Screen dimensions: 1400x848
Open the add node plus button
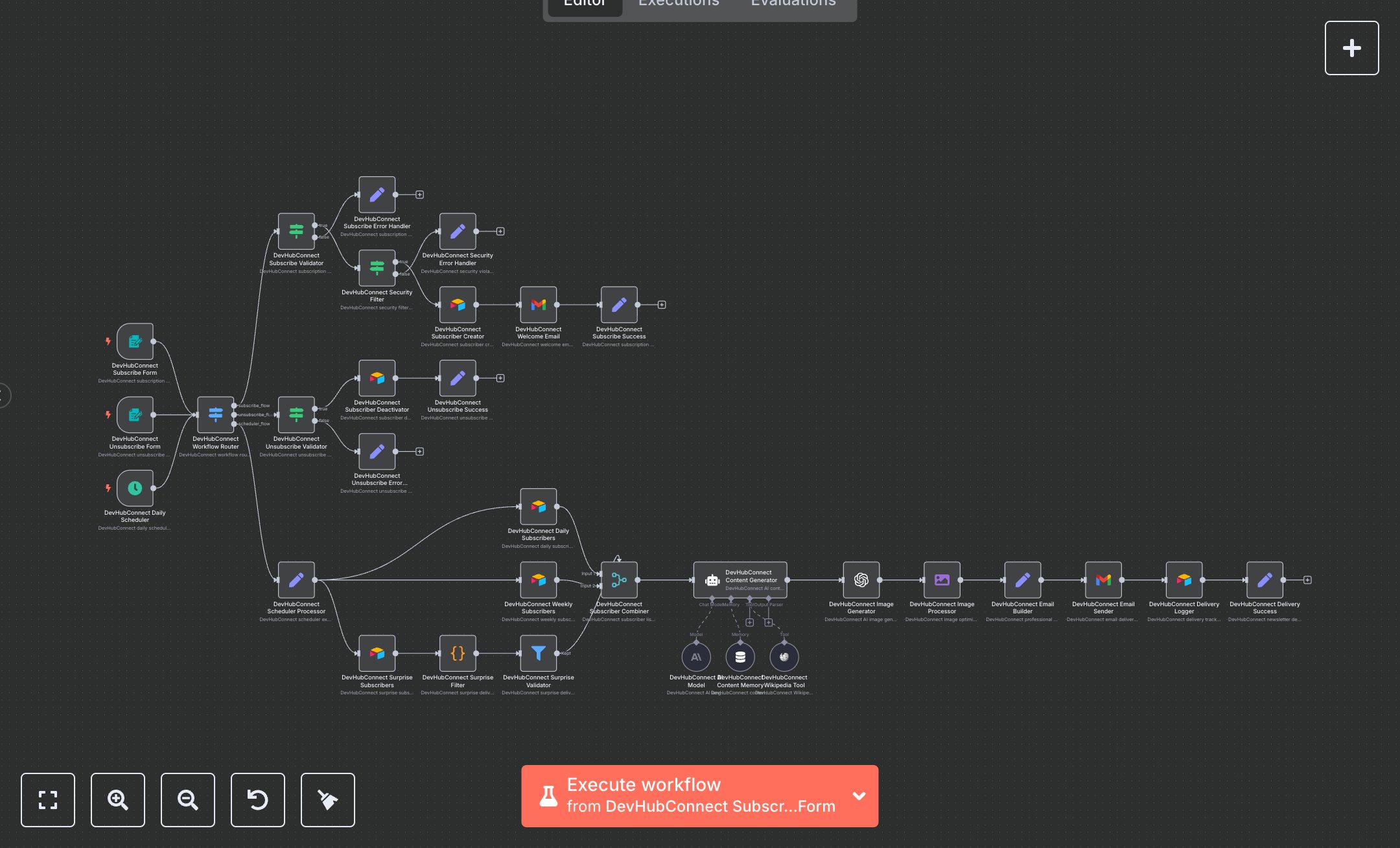[x=1351, y=48]
